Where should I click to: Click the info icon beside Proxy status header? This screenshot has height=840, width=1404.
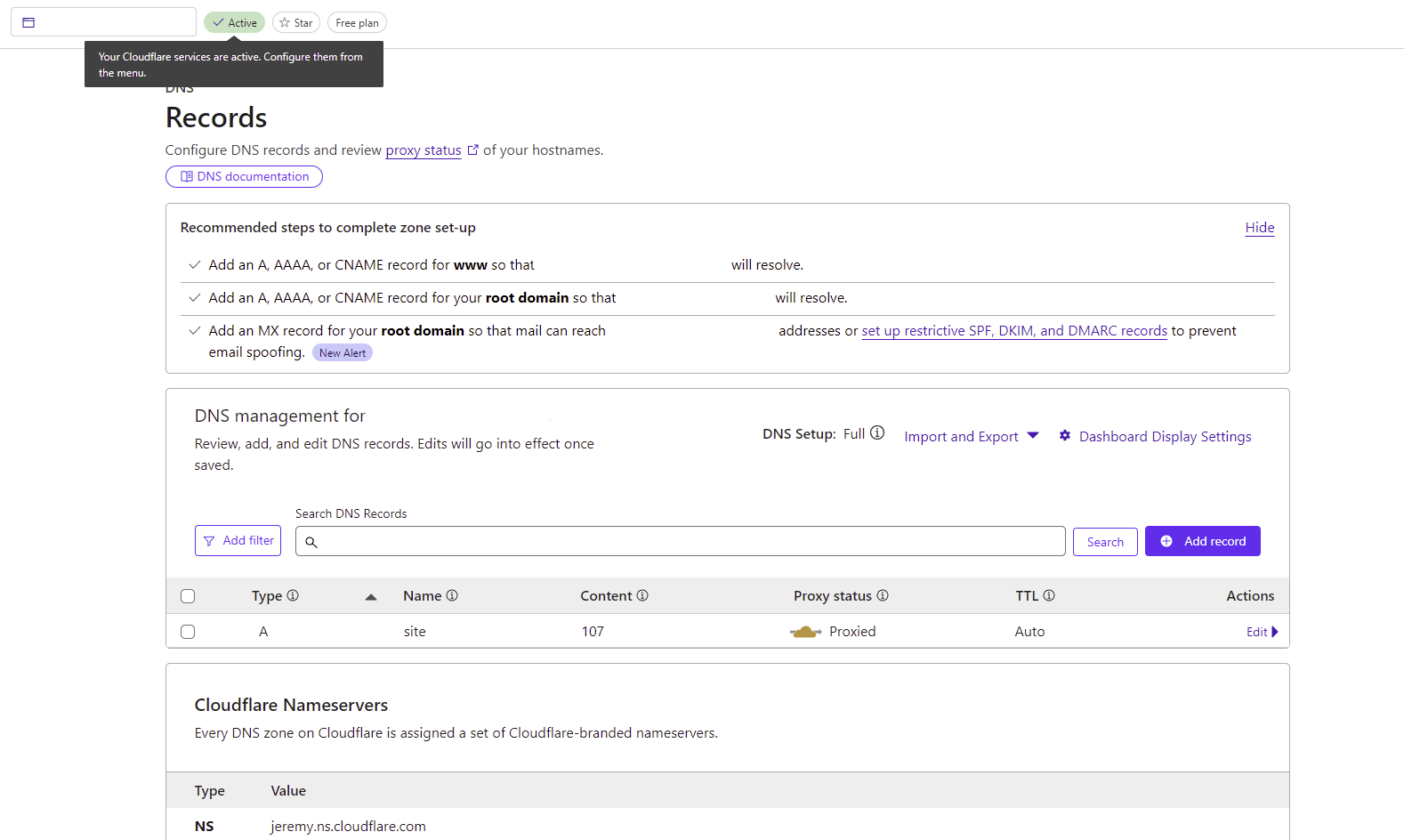pyautogui.click(x=883, y=595)
